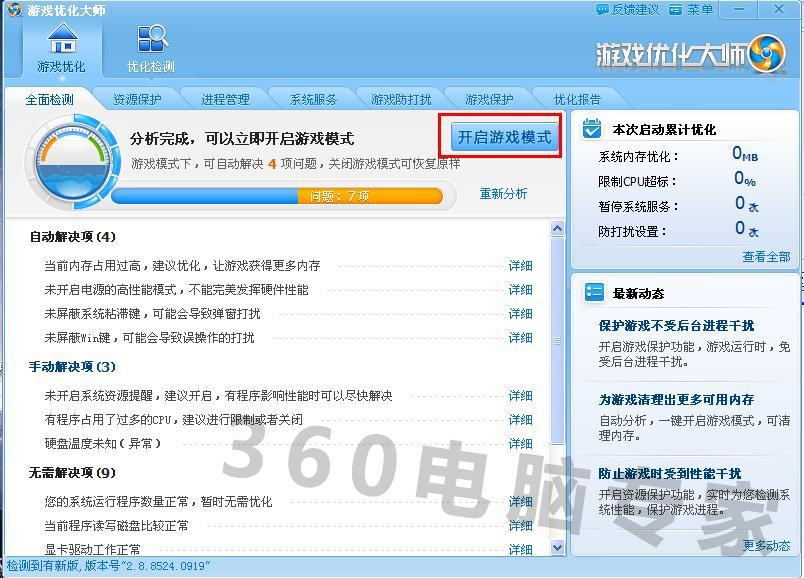Viewport: 804px width, 578px height.
Task: Click the 重新分析 link
Action: (503, 193)
